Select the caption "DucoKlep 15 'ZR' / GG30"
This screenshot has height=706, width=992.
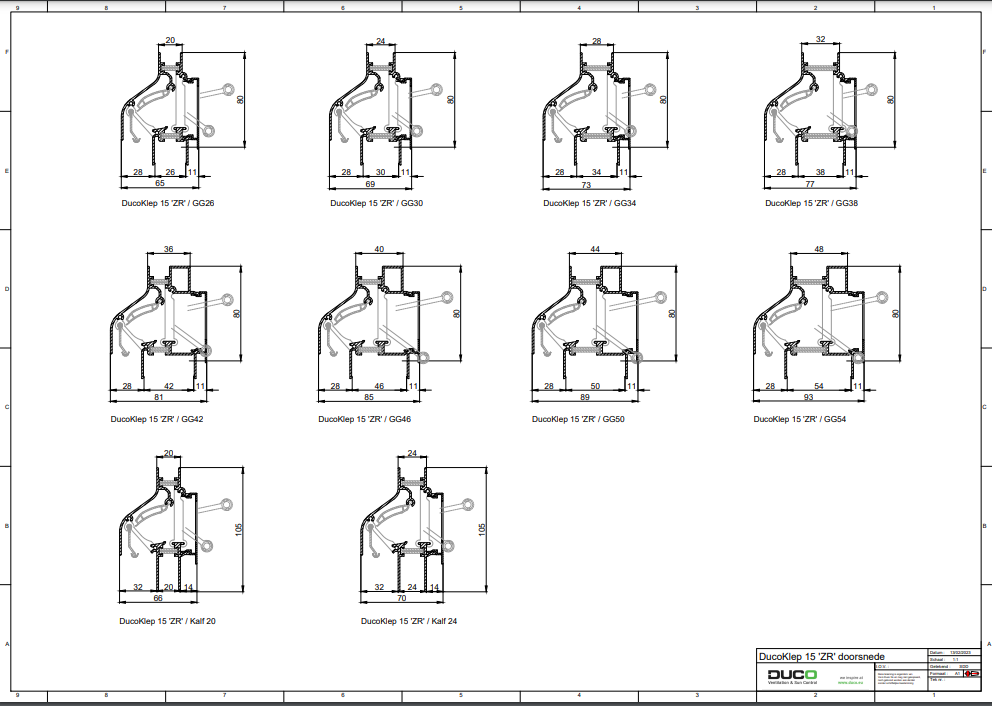pyautogui.click(x=376, y=203)
